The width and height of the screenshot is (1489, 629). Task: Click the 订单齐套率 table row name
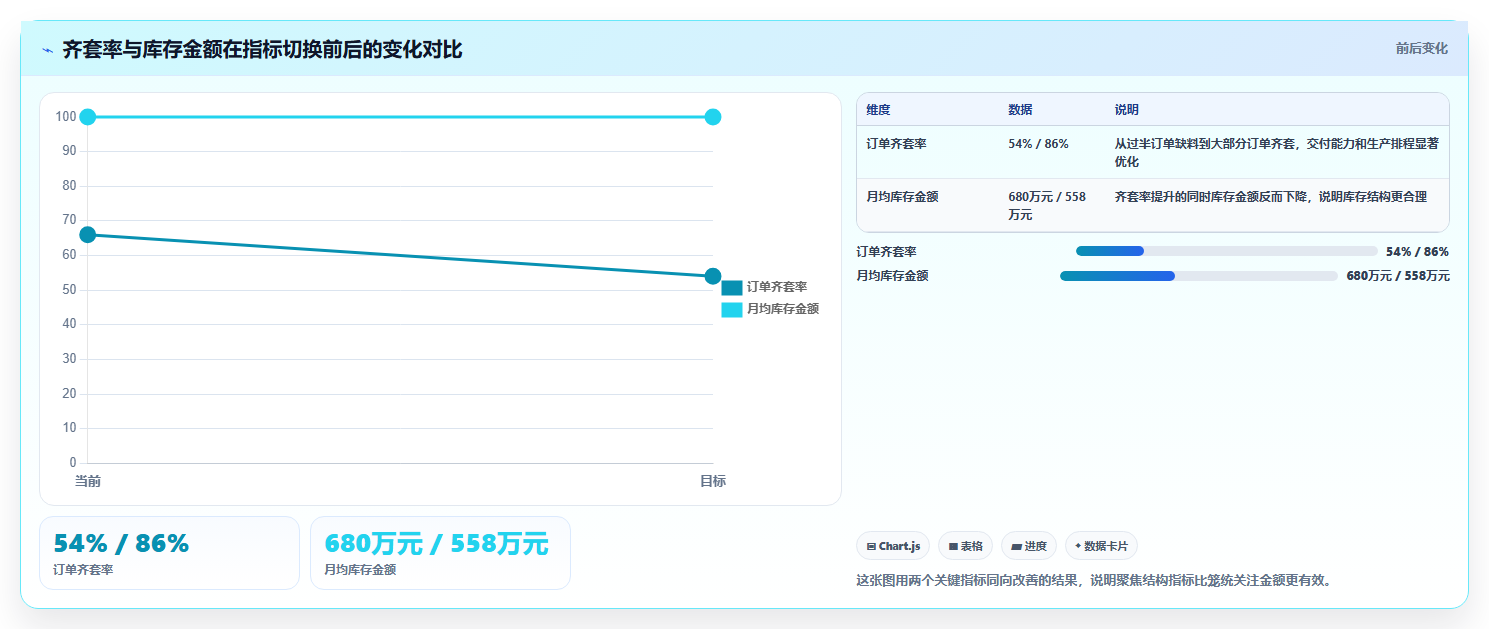896,144
